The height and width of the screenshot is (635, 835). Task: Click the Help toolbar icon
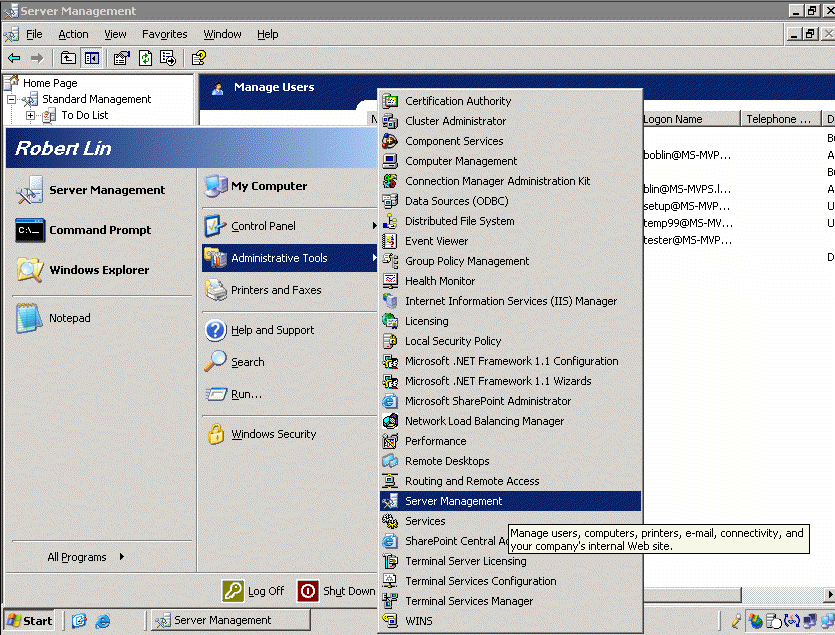(199, 58)
